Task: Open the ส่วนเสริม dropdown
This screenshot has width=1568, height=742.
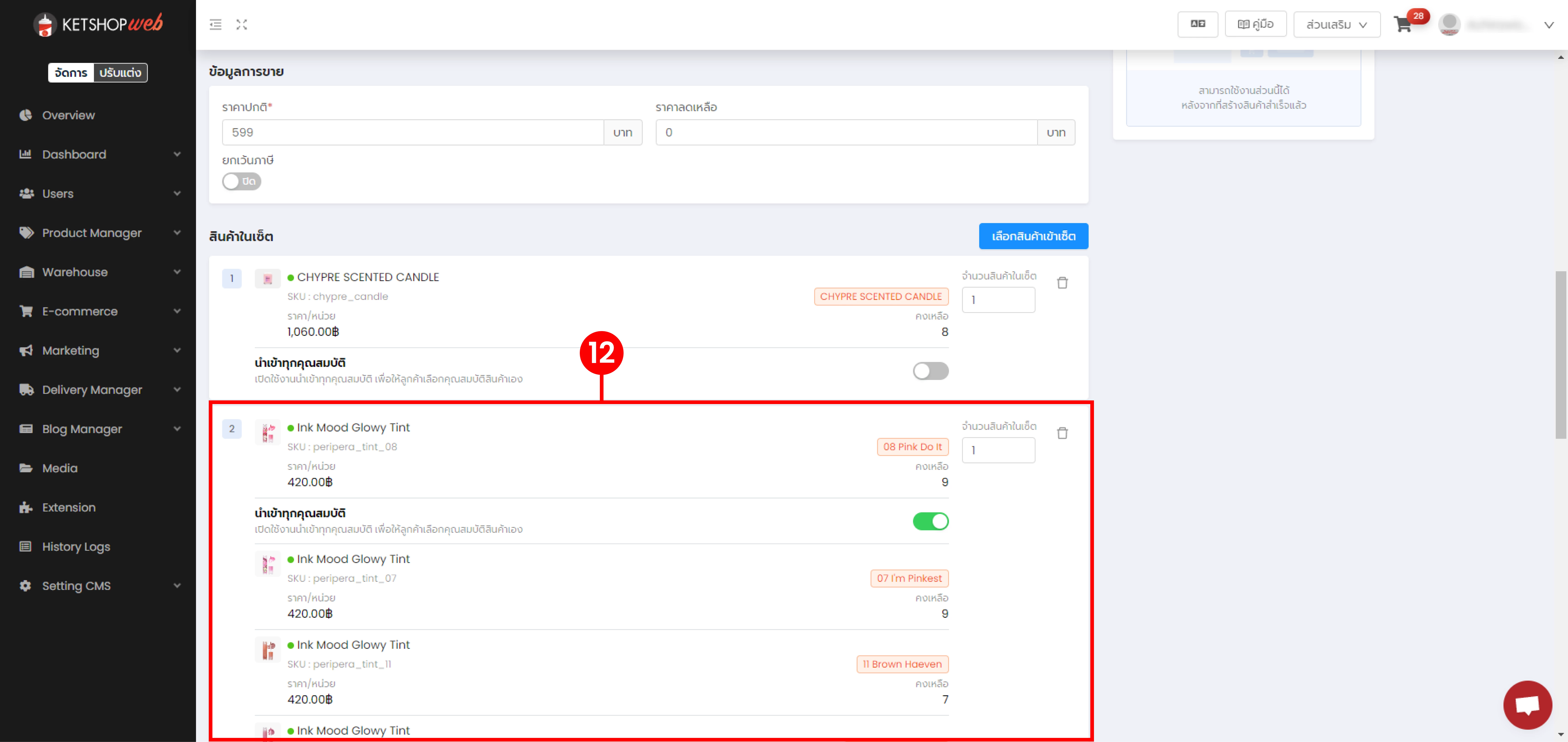Action: coord(1337,24)
